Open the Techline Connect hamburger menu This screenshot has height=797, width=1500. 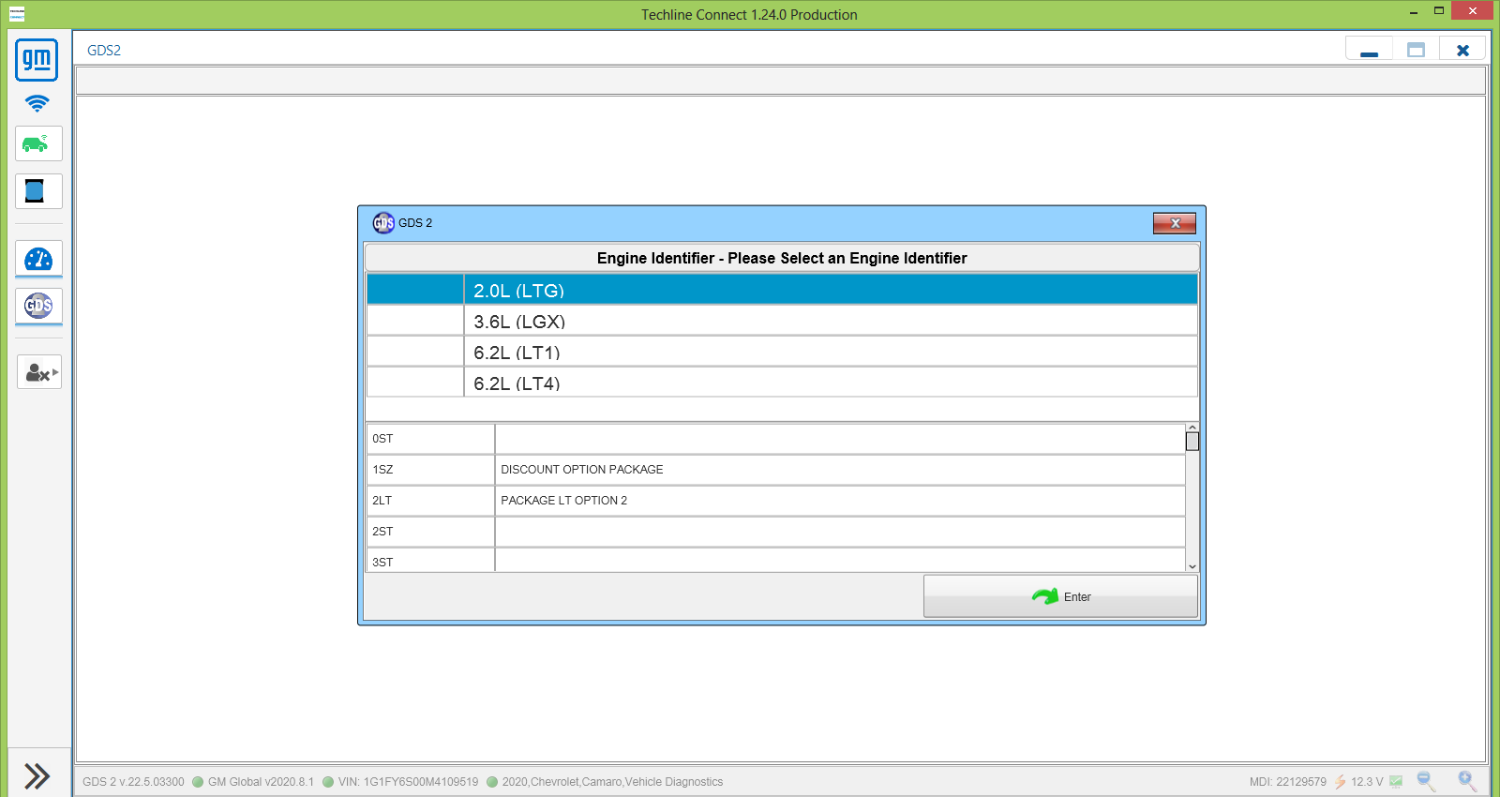pyautogui.click(x=17, y=14)
